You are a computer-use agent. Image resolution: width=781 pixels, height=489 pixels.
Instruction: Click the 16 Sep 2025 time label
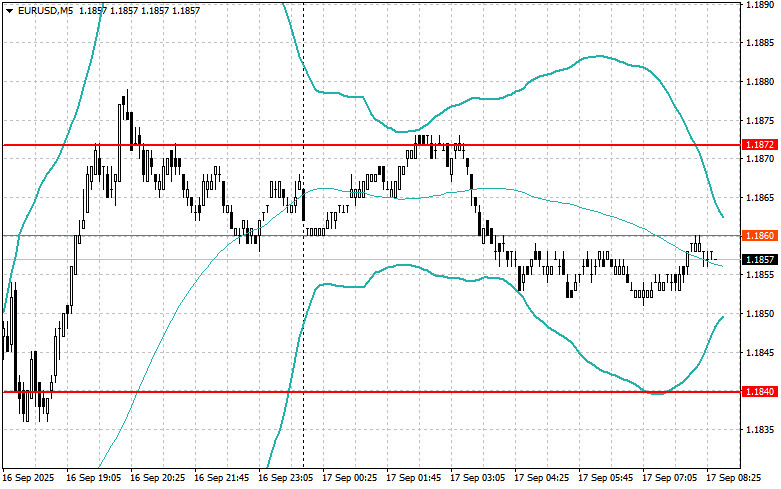[x=29, y=478]
